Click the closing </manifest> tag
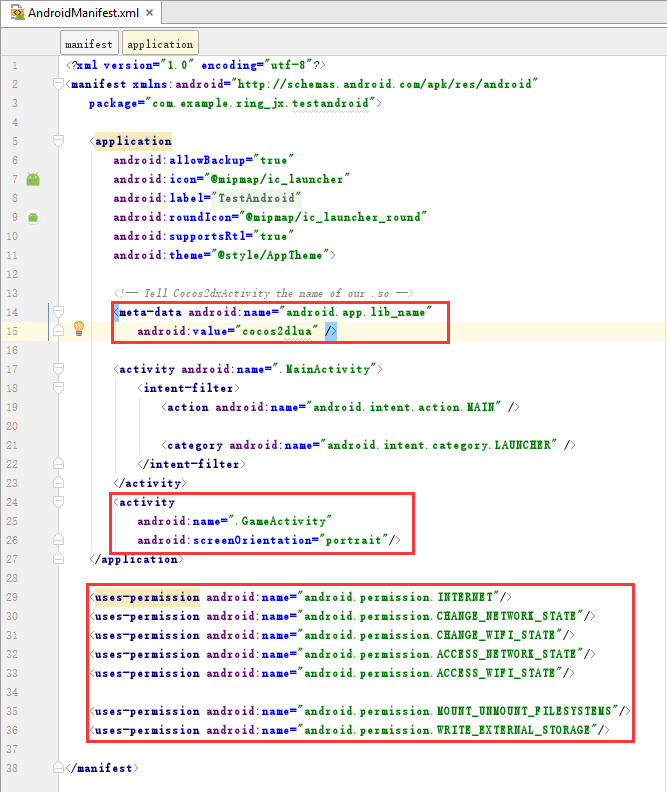Viewport: 667px width, 792px height. tap(102, 768)
